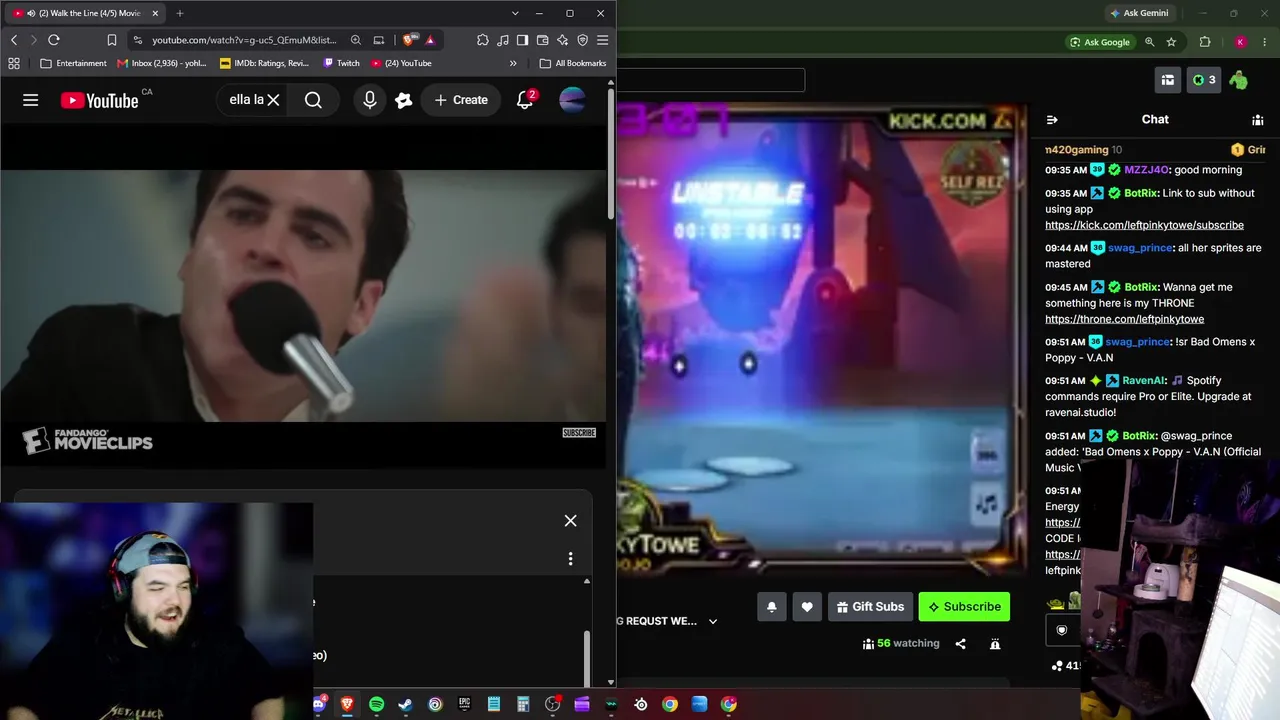Image resolution: width=1280 pixels, height=720 pixels.
Task: Clear the YouTube search text
Action: click(x=273, y=100)
